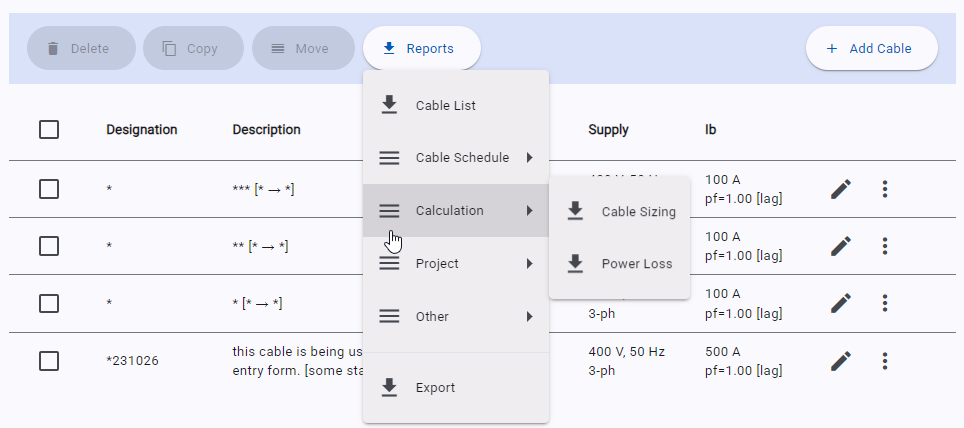The width and height of the screenshot is (964, 428).
Task: Click hamburger icon beside Other
Action: pos(389,317)
